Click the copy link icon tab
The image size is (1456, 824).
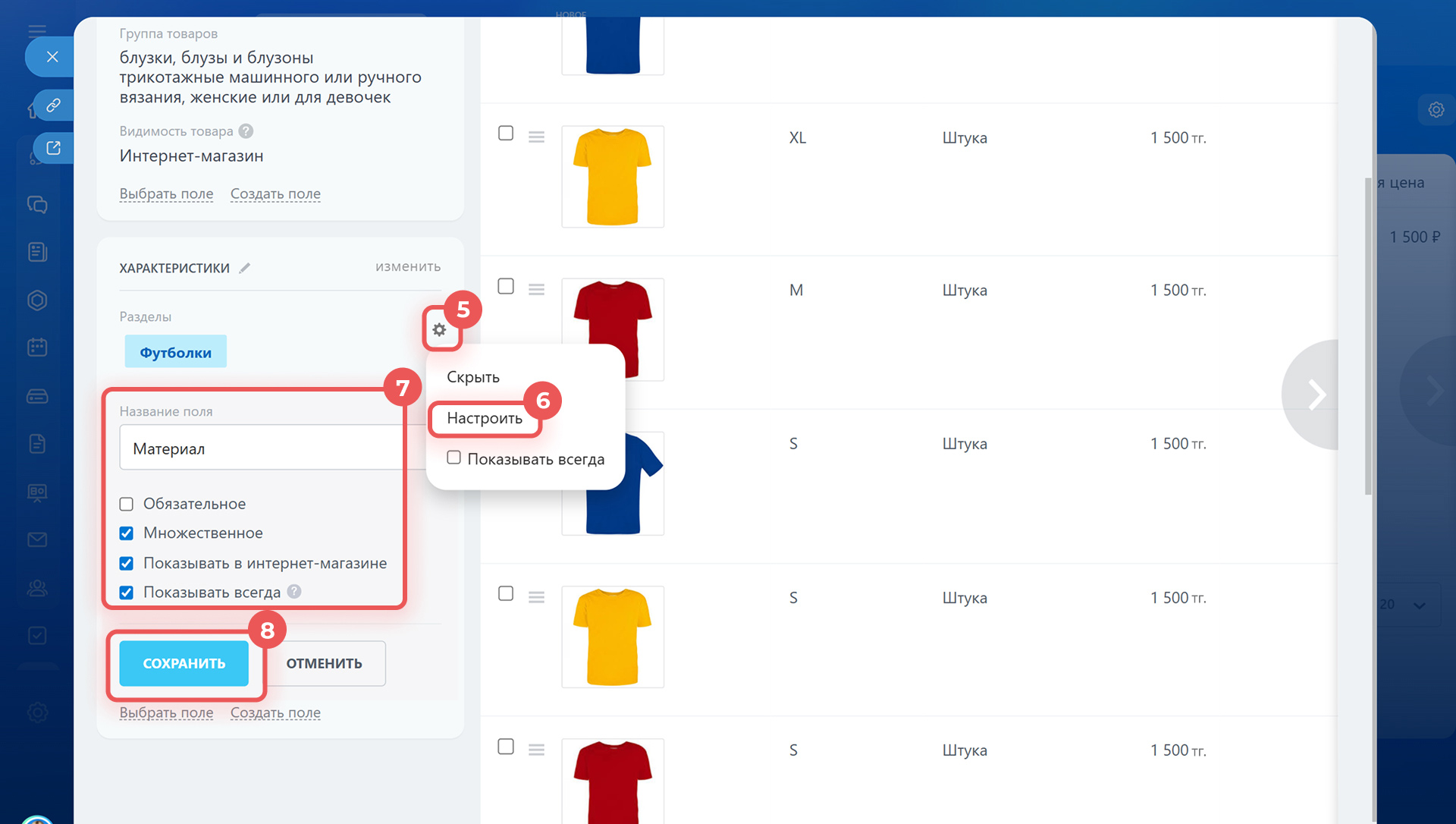(x=53, y=105)
